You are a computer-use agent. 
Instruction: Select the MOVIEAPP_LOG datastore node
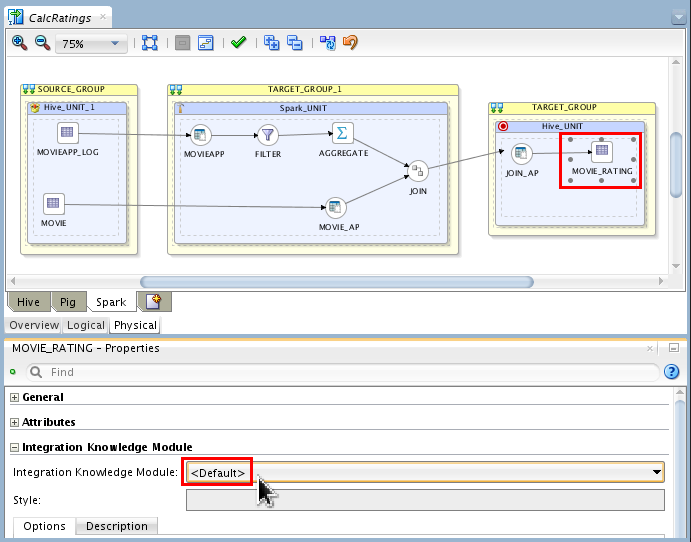(67, 132)
